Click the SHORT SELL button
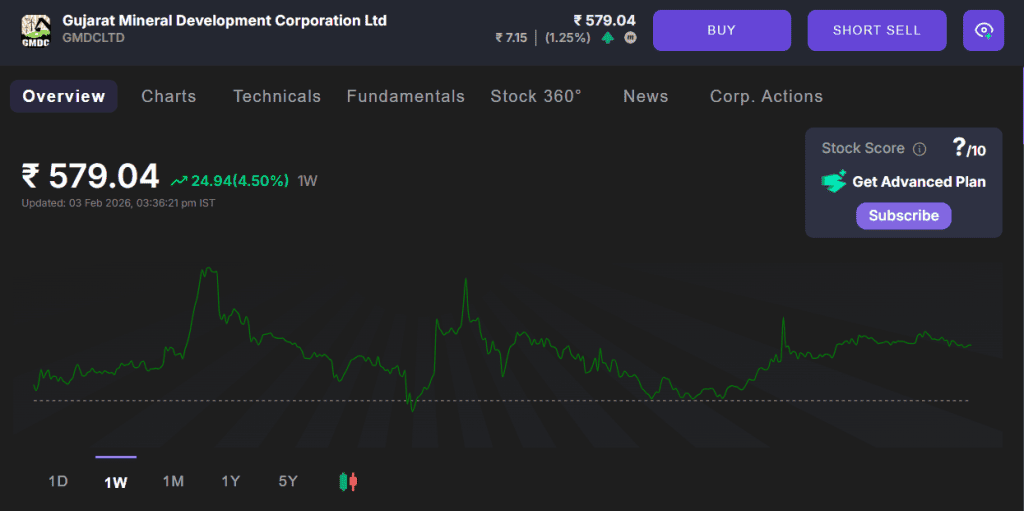Viewport: 1024px width, 511px height. tap(877, 30)
